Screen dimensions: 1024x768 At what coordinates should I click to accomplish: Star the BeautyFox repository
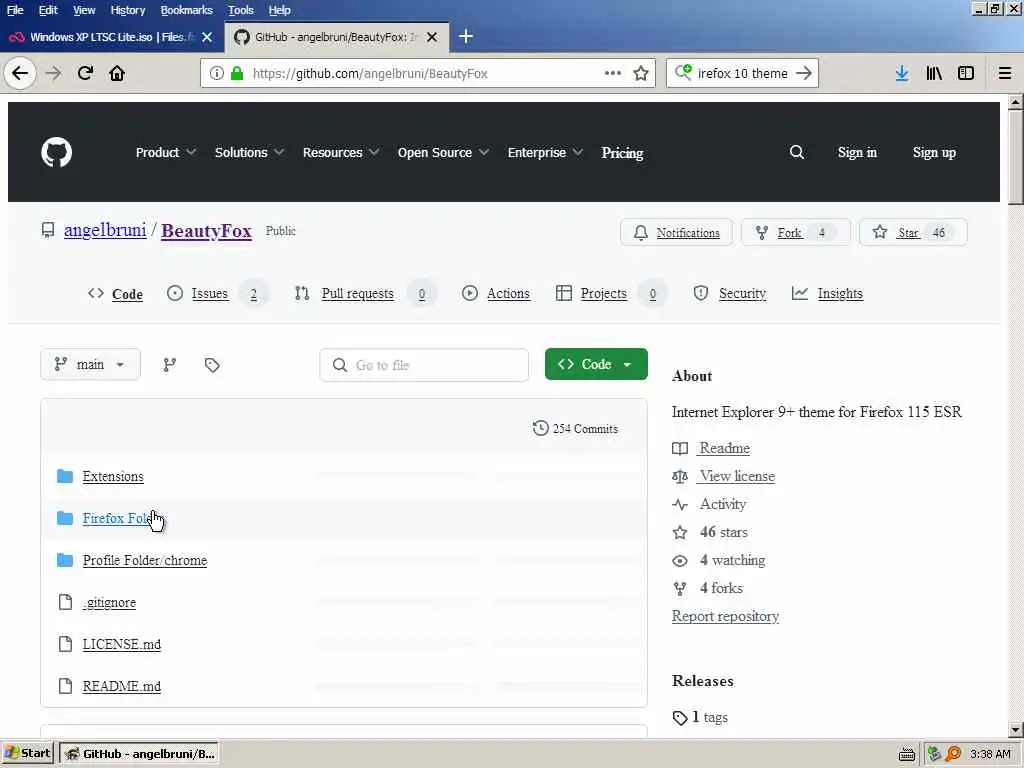912,232
